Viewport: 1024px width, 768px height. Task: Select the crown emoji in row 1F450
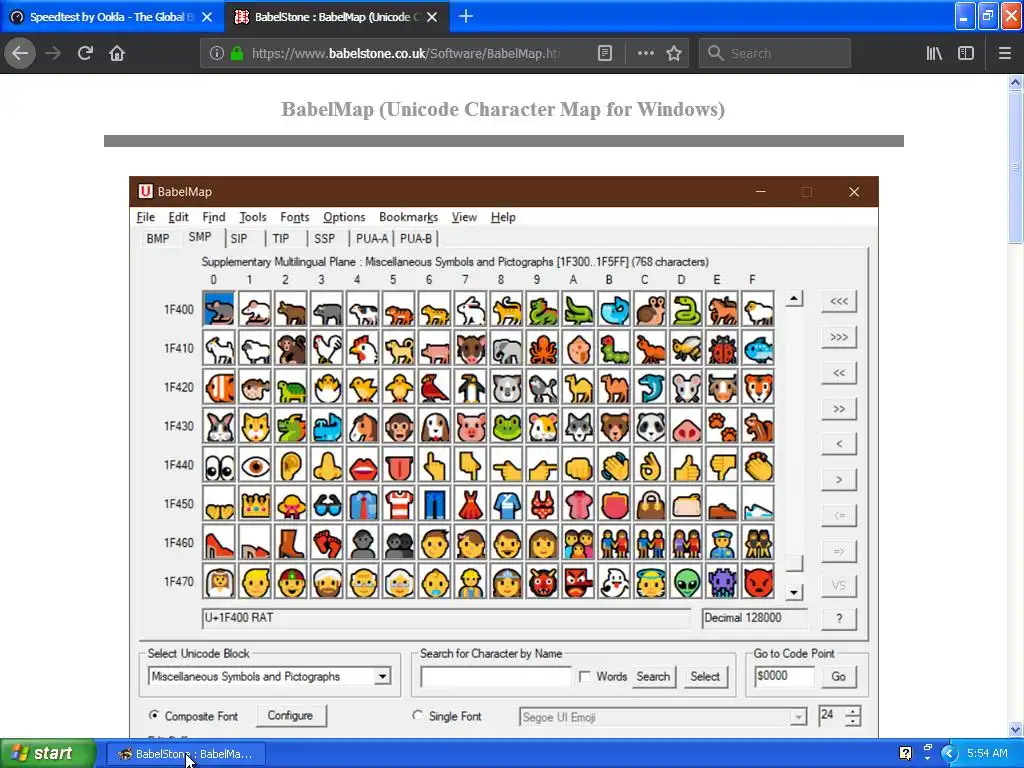click(x=255, y=504)
